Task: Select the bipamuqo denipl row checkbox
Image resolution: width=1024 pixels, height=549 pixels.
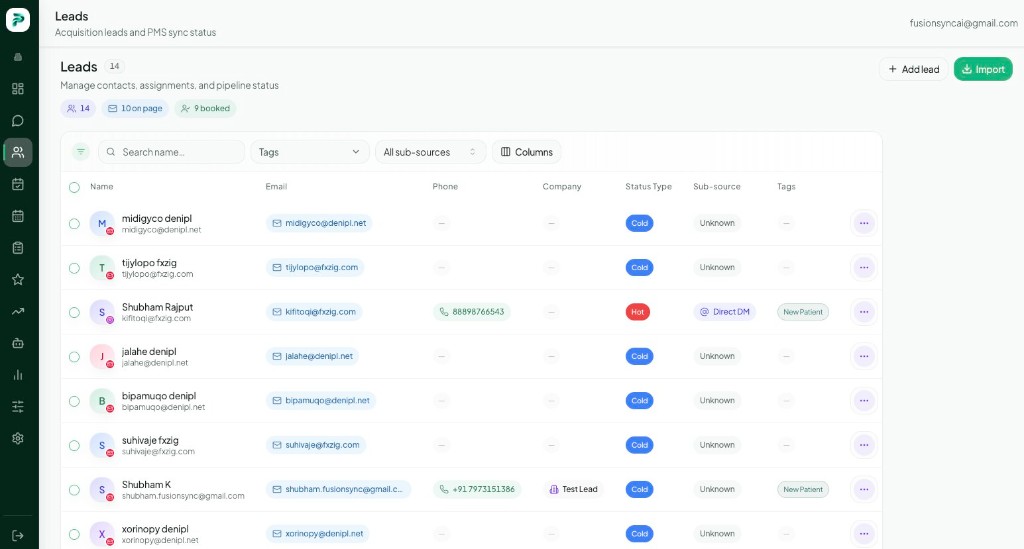Action: click(74, 401)
